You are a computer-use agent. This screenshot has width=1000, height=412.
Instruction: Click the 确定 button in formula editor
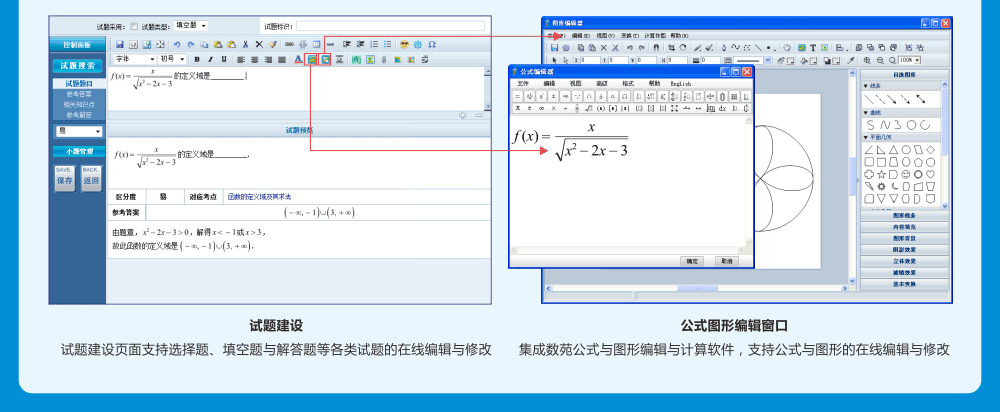(x=692, y=260)
